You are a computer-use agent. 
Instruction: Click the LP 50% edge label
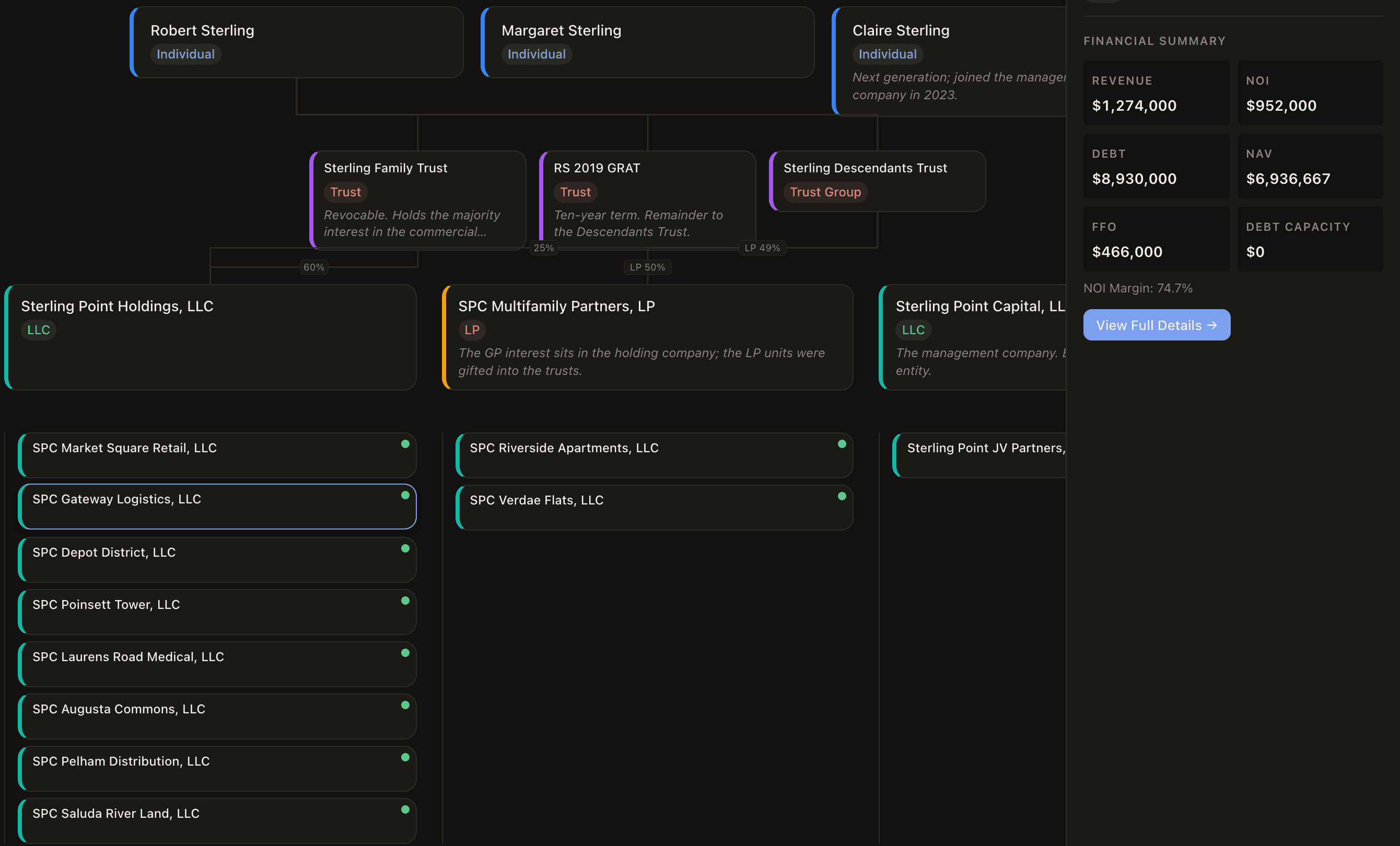[x=647, y=267]
